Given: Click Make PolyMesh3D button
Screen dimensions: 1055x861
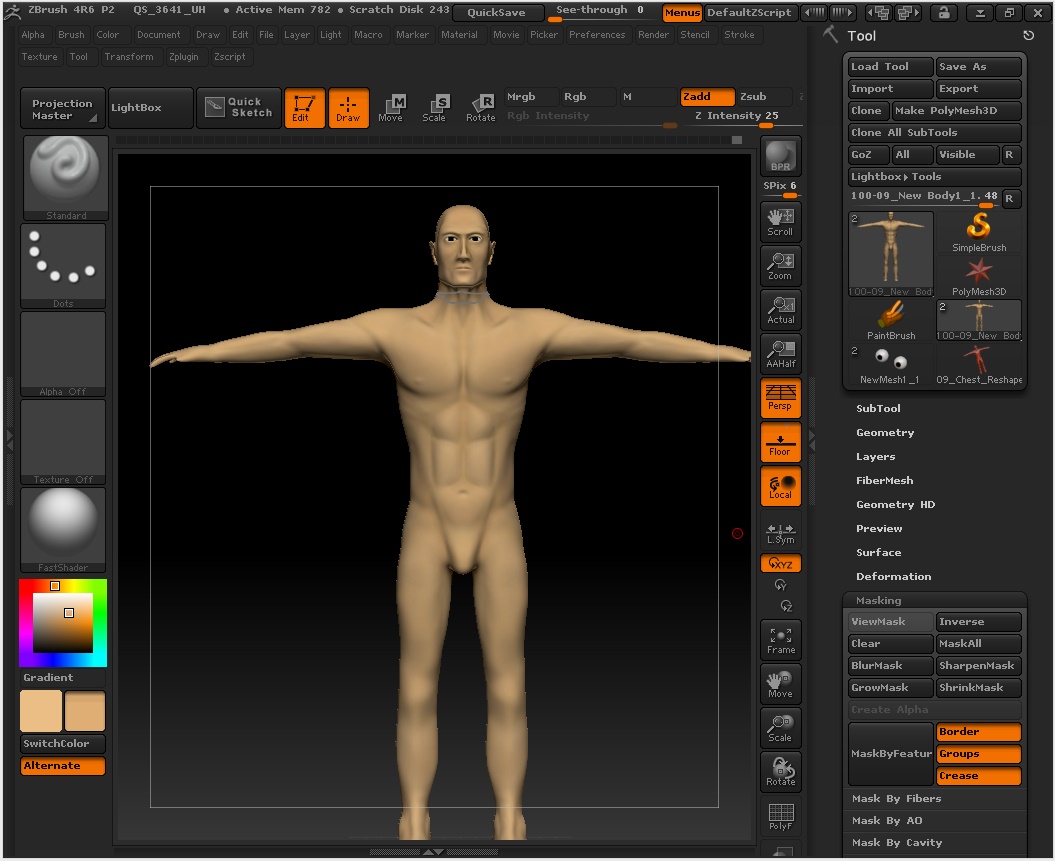Looking at the screenshot, I should pos(957,110).
